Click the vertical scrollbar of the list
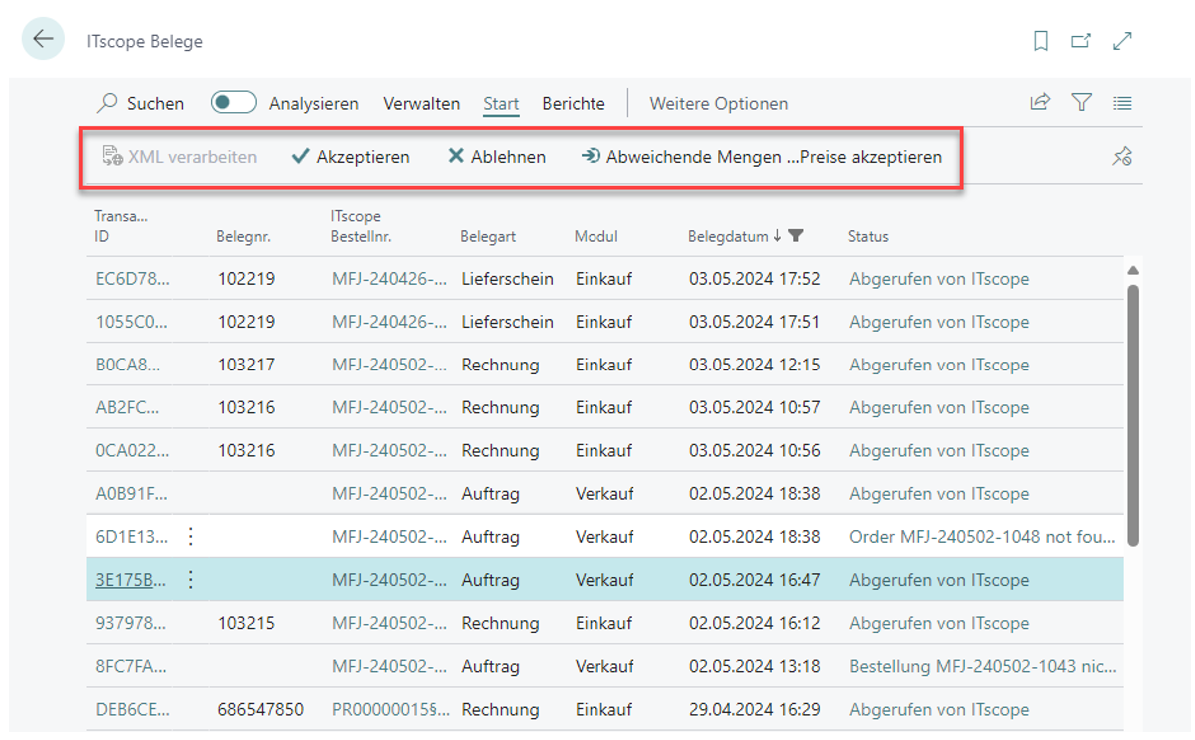This screenshot has height=740, width=1195. (x=1132, y=415)
